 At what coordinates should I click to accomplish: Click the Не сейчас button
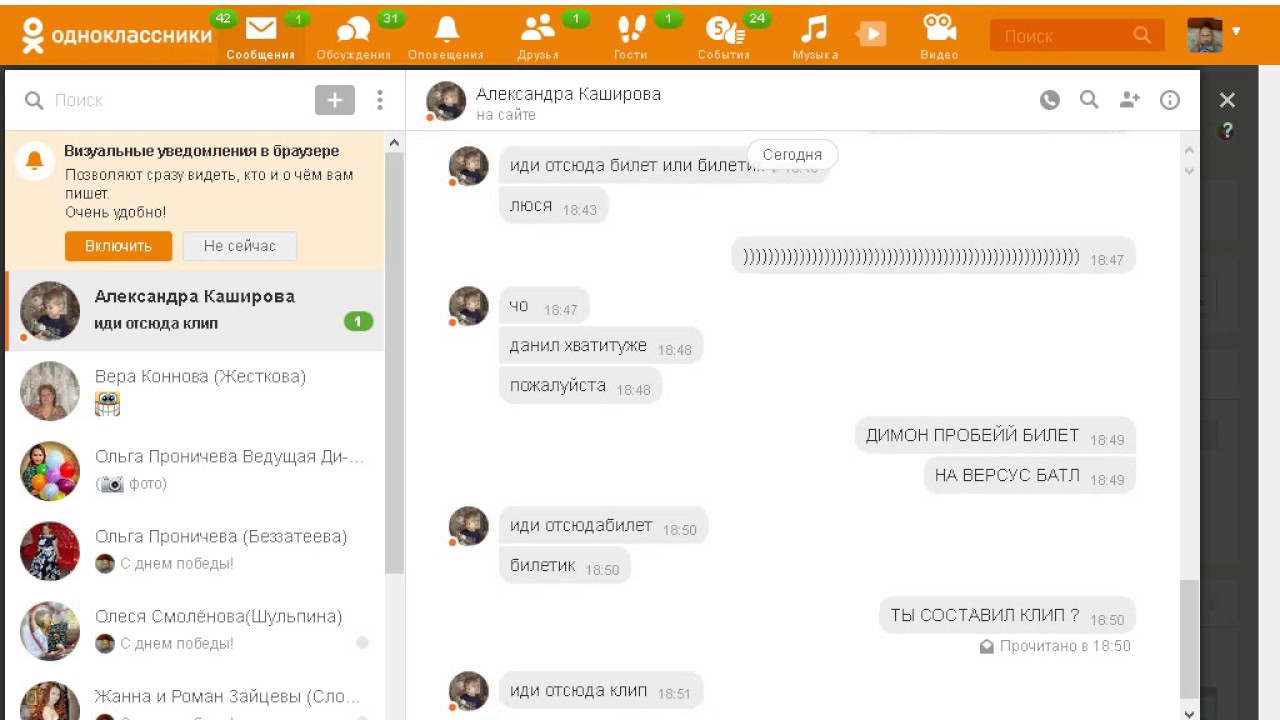click(x=240, y=246)
